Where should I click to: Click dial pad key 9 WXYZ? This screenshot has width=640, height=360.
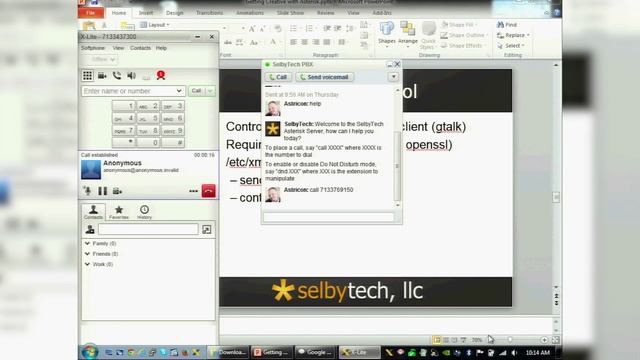click(x=173, y=131)
